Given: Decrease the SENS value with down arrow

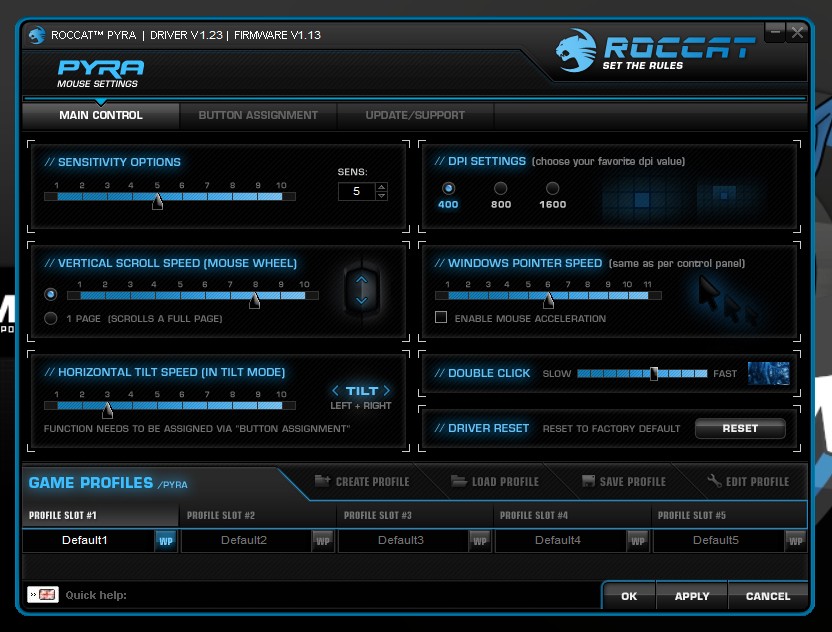Looking at the screenshot, I should [381, 196].
